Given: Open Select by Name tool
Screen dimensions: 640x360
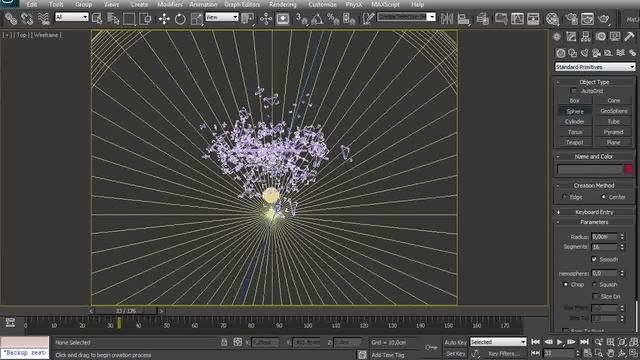Looking at the screenshot, I should point(113,19).
